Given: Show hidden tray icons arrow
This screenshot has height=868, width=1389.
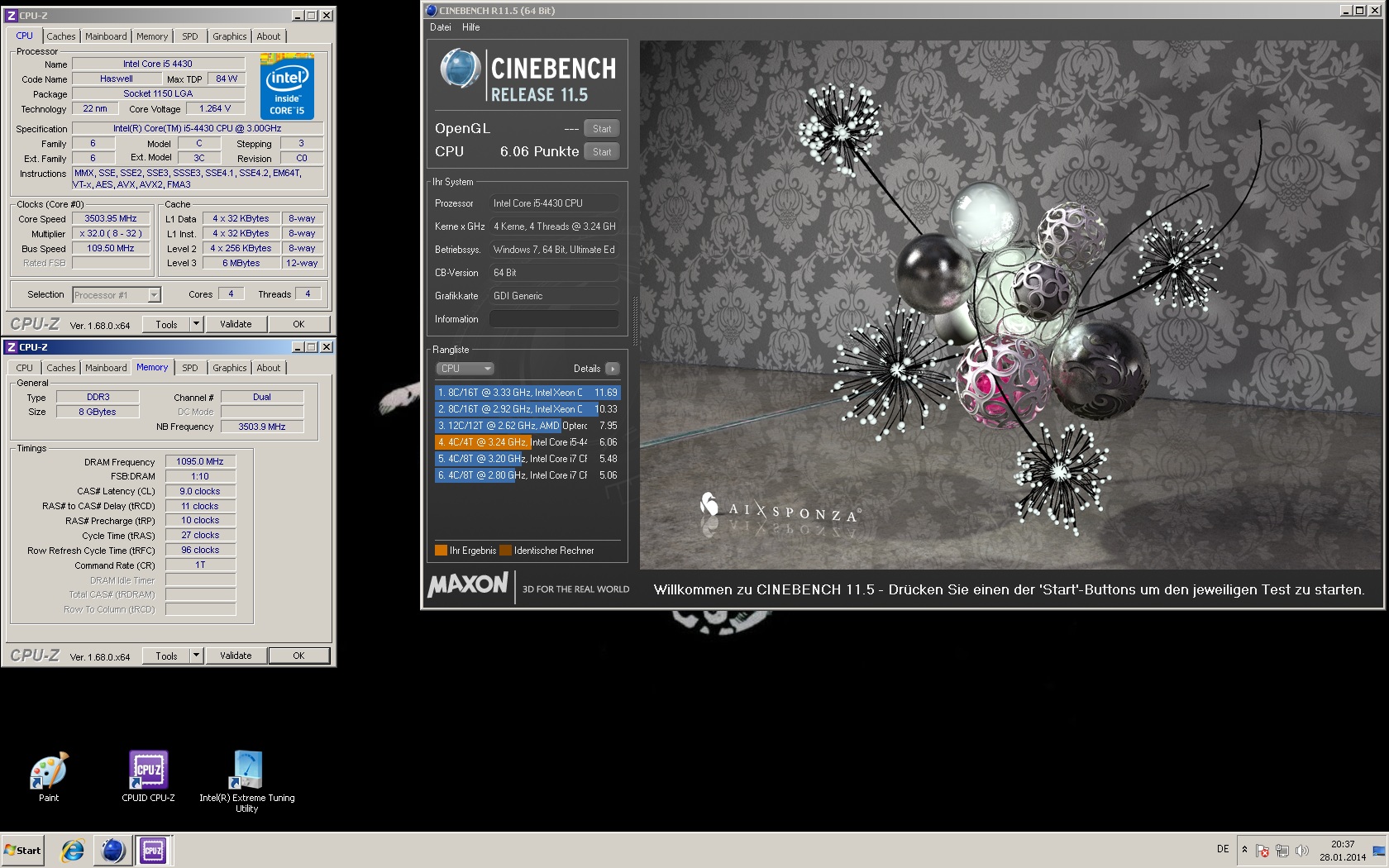Looking at the screenshot, I should pyautogui.click(x=1244, y=850).
